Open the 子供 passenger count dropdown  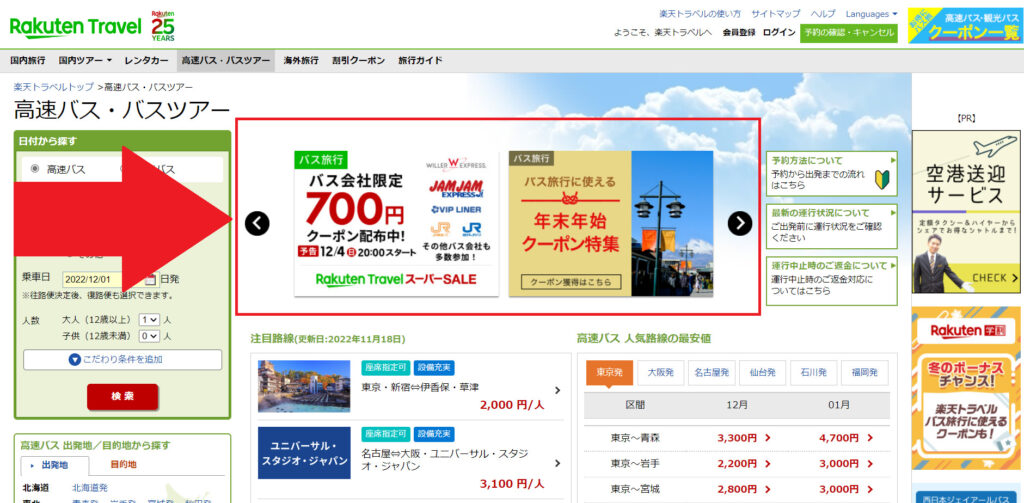(149, 336)
